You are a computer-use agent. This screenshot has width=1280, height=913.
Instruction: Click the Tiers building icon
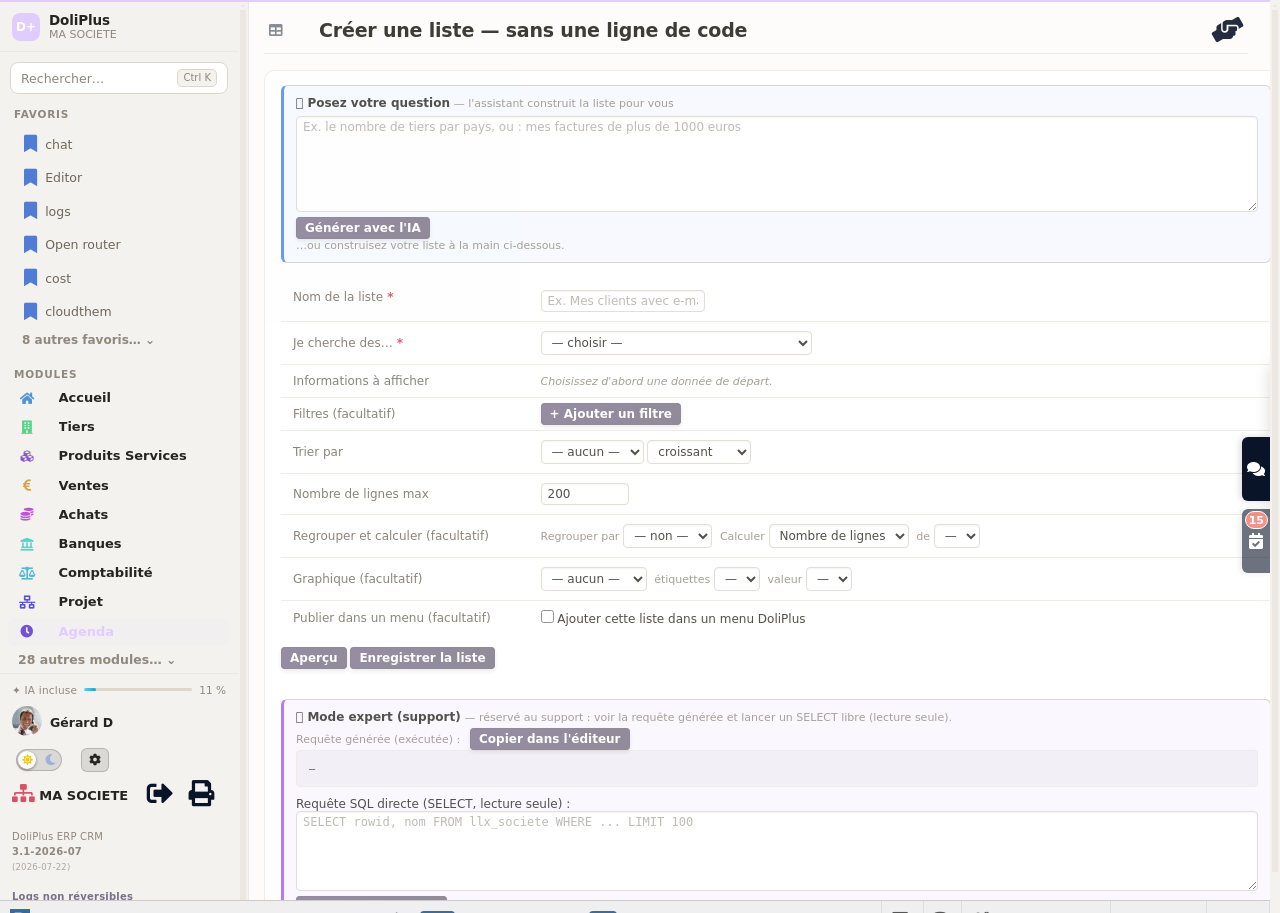pyautogui.click(x=27, y=427)
